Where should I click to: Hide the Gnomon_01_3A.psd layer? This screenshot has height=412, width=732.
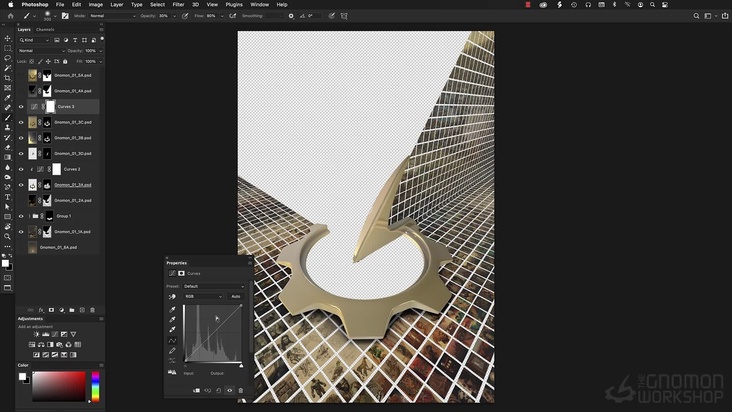tap(21, 185)
